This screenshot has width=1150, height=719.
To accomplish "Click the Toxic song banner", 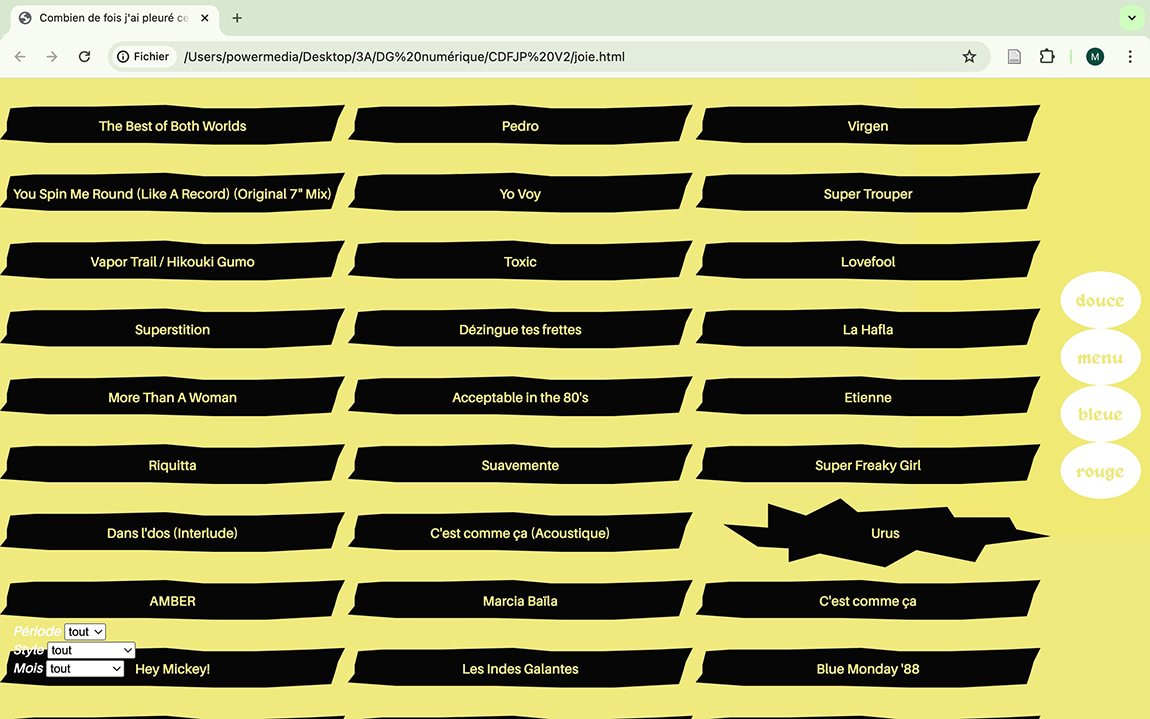I will (520, 261).
